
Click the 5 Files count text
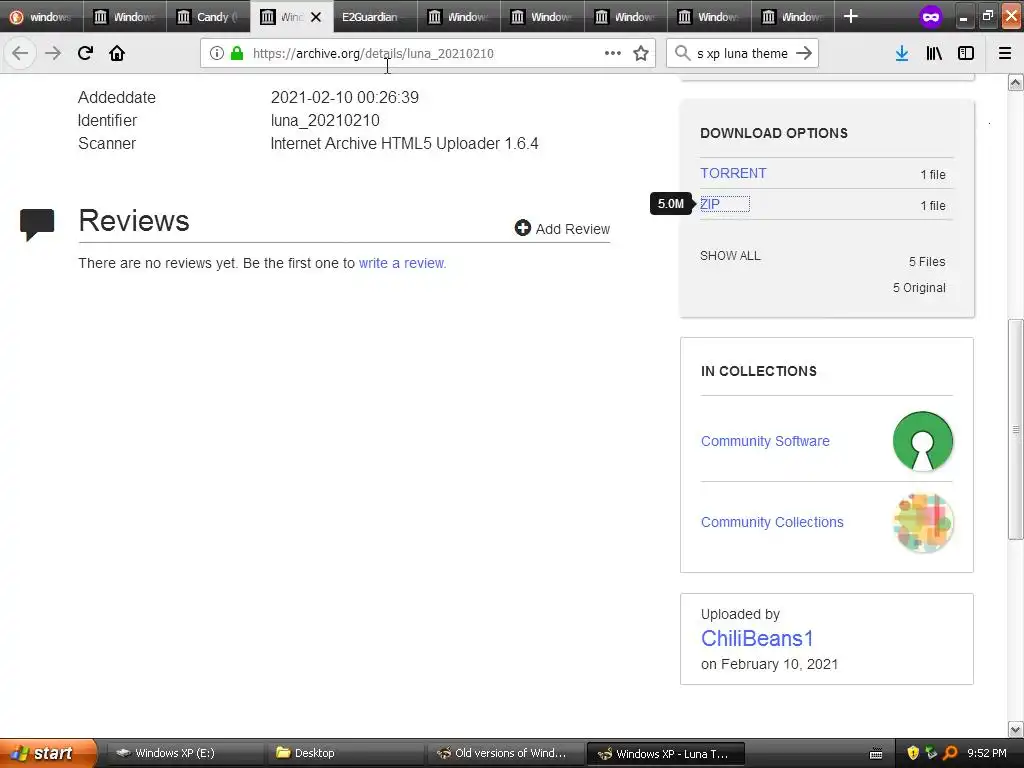coord(927,261)
